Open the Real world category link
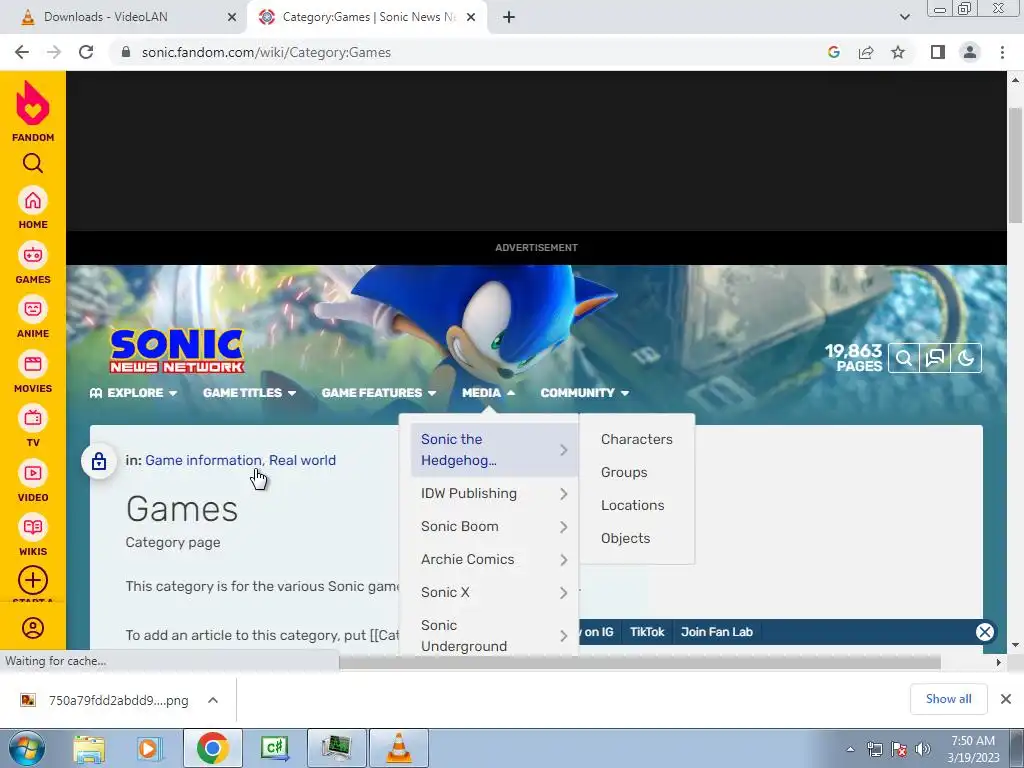 click(302, 460)
